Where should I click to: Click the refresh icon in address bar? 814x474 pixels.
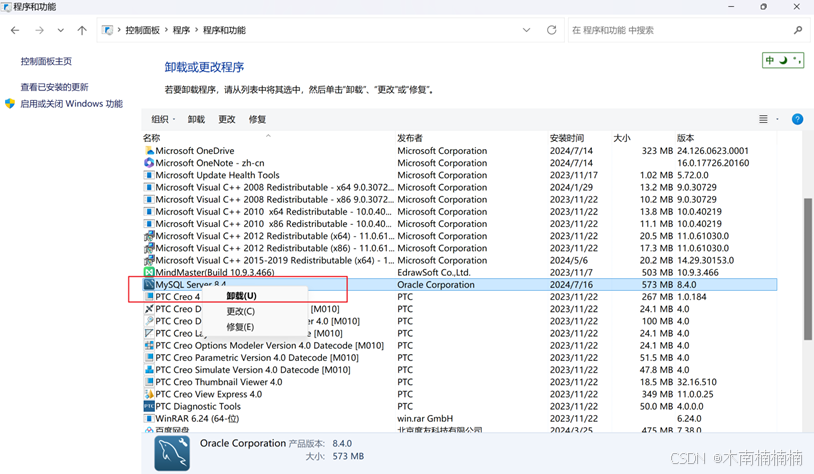point(551,30)
